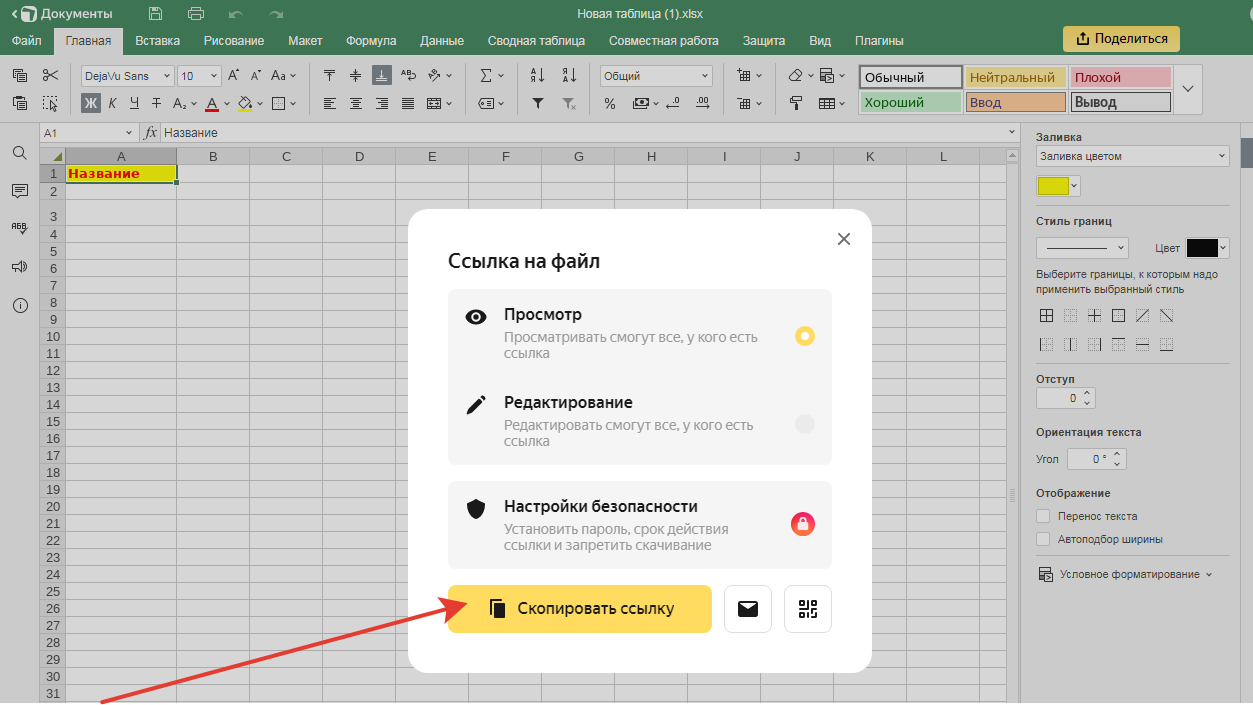Align cell content to bottom
1253x705 pixels.
pos(382,75)
